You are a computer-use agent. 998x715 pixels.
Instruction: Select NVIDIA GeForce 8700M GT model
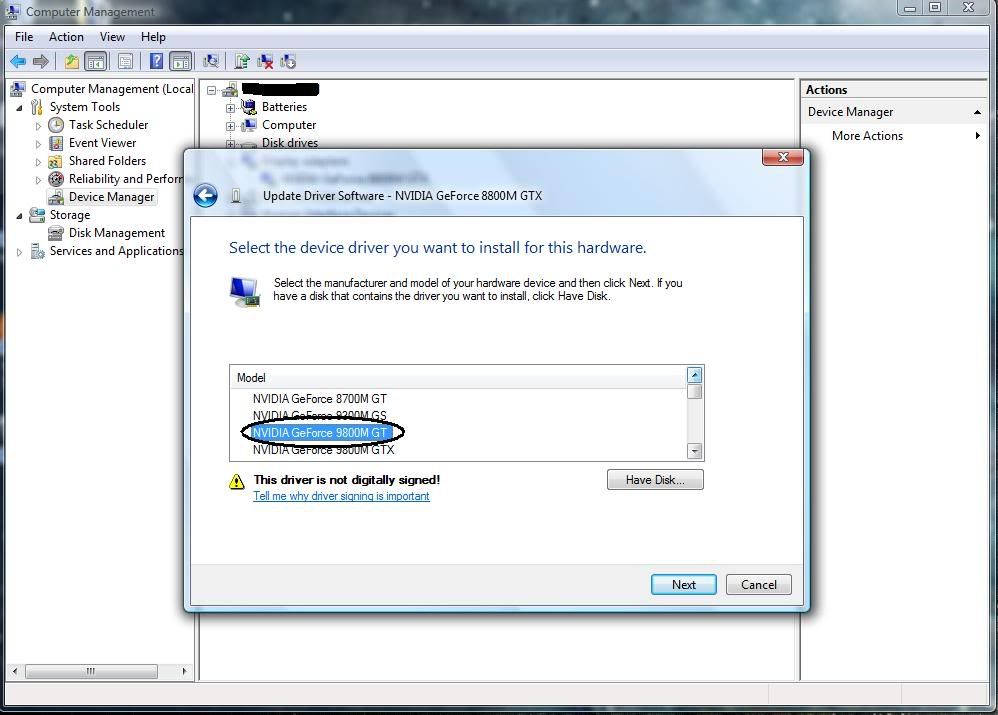click(320, 399)
